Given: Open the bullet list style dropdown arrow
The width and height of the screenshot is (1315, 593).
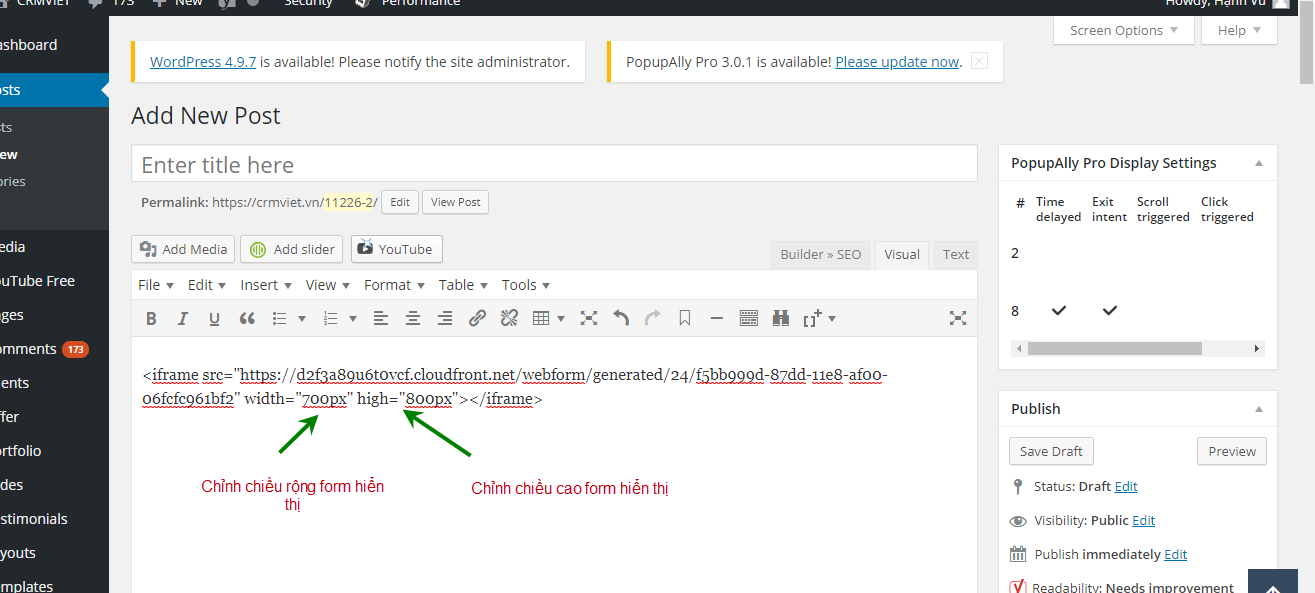Looking at the screenshot, I should click(300, 319).
